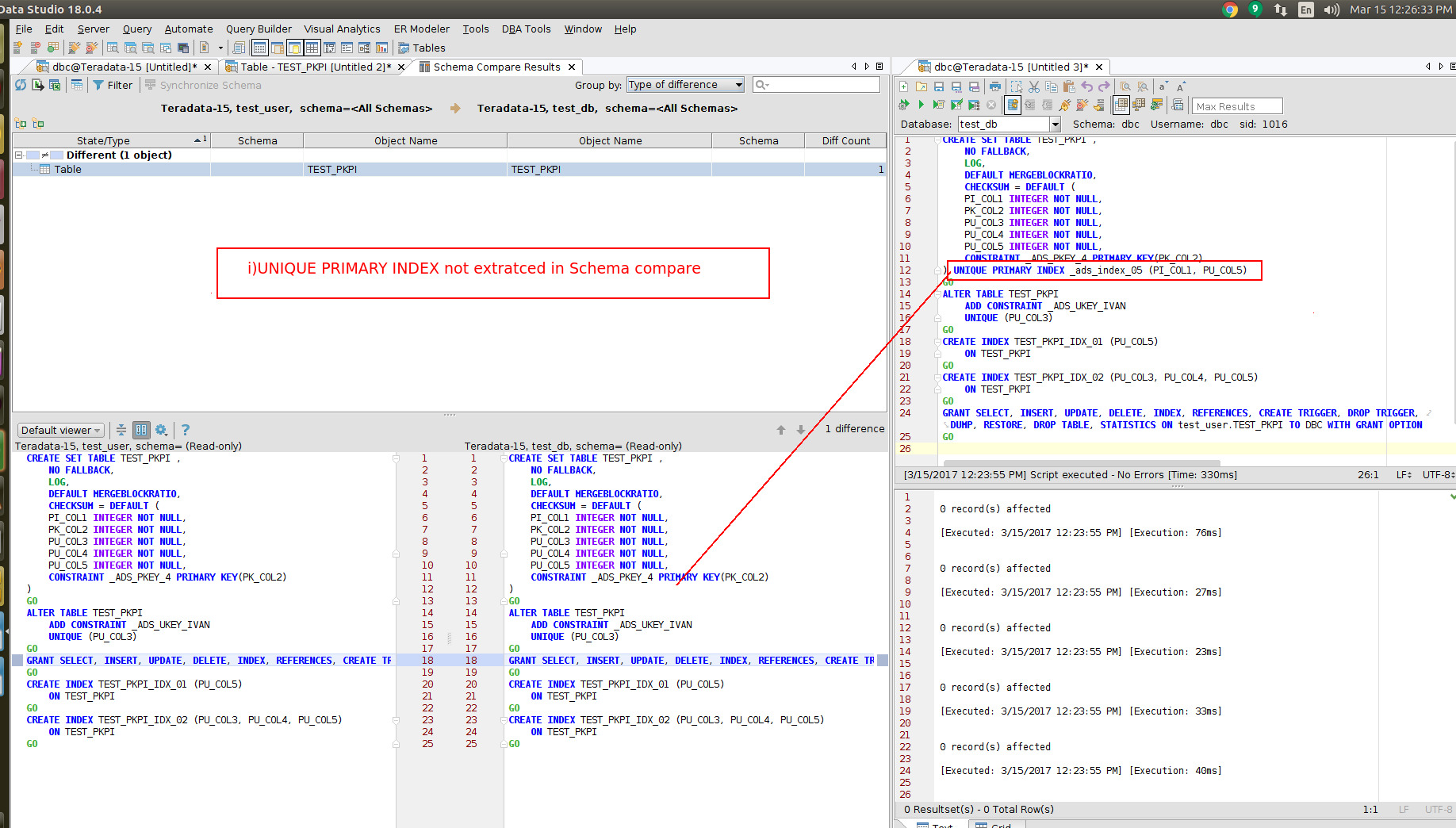Click the Tables toolbar button

click(422, 48)
